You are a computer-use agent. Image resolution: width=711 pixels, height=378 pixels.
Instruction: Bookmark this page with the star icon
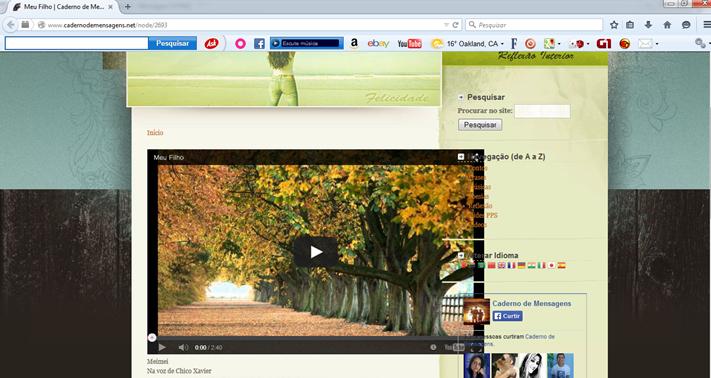(x=614, y=25)
